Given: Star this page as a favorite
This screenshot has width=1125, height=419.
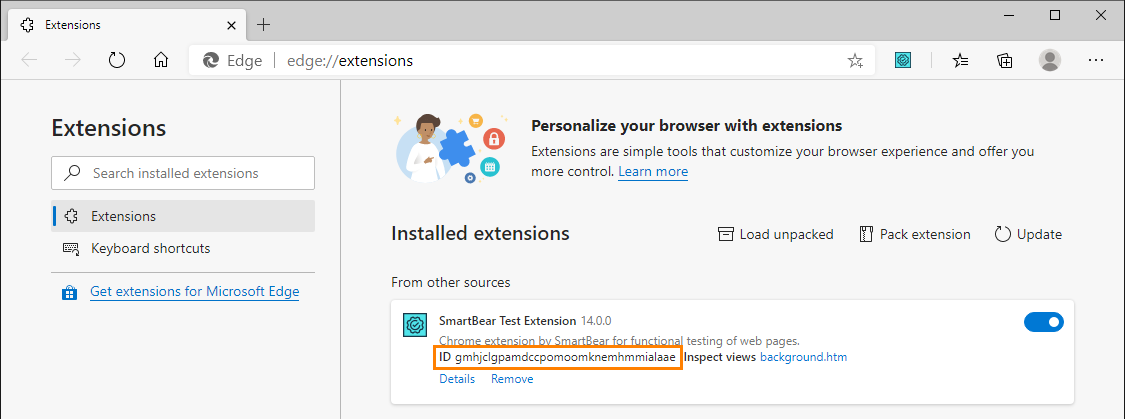Looking at the screenshot, I should pos(855,61).
